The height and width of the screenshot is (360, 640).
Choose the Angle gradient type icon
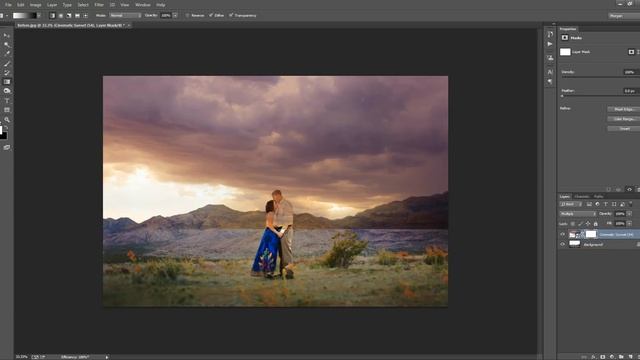point(69,16)
